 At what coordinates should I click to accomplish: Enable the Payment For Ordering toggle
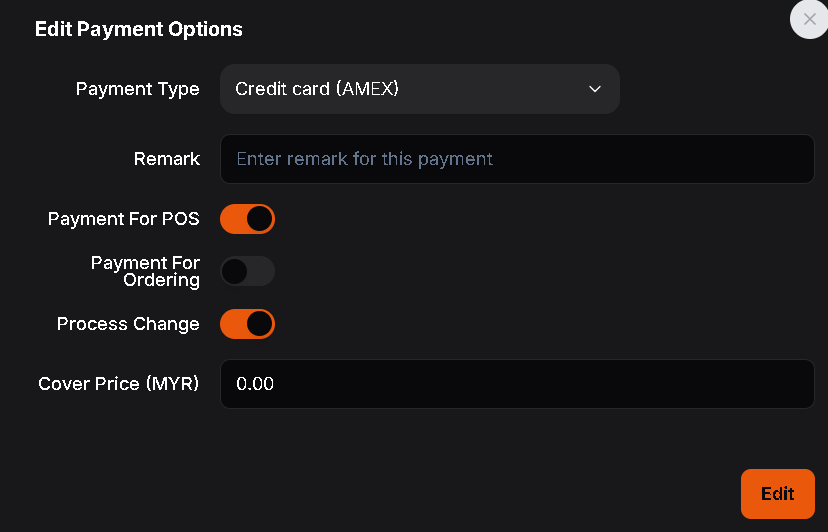coord(247,271)
